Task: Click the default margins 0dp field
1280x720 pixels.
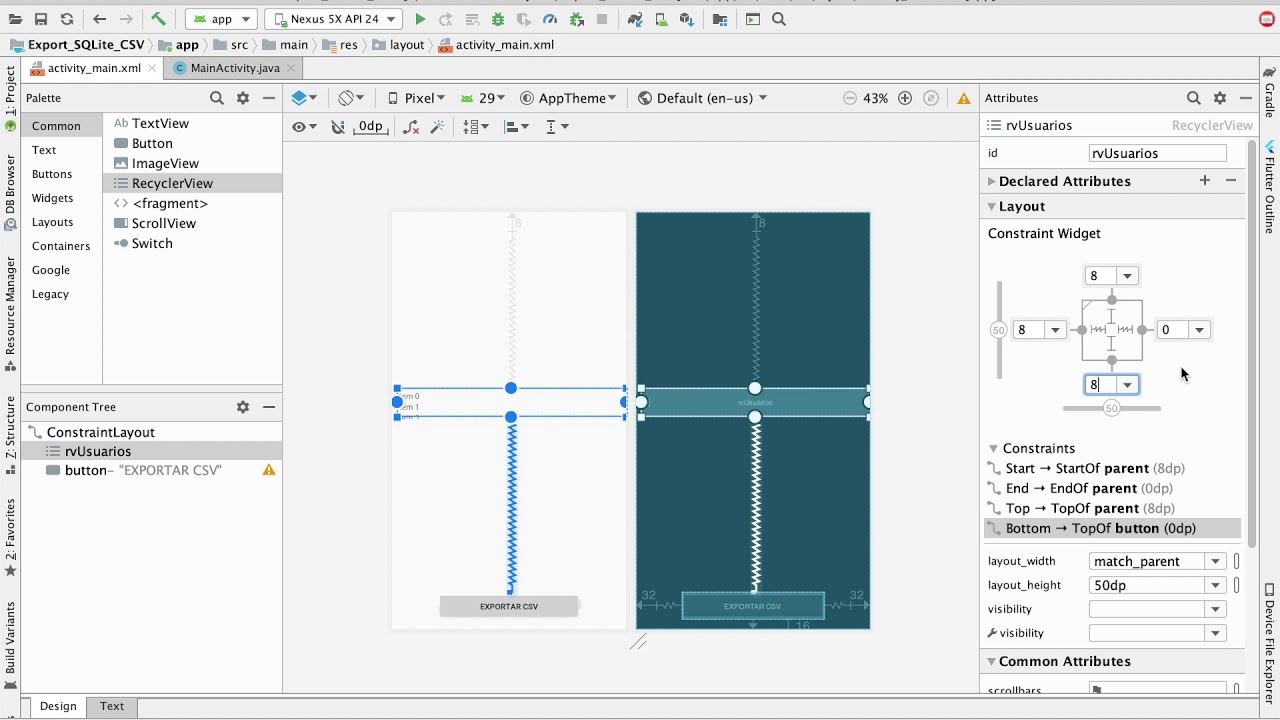Action: pos(370,127)
